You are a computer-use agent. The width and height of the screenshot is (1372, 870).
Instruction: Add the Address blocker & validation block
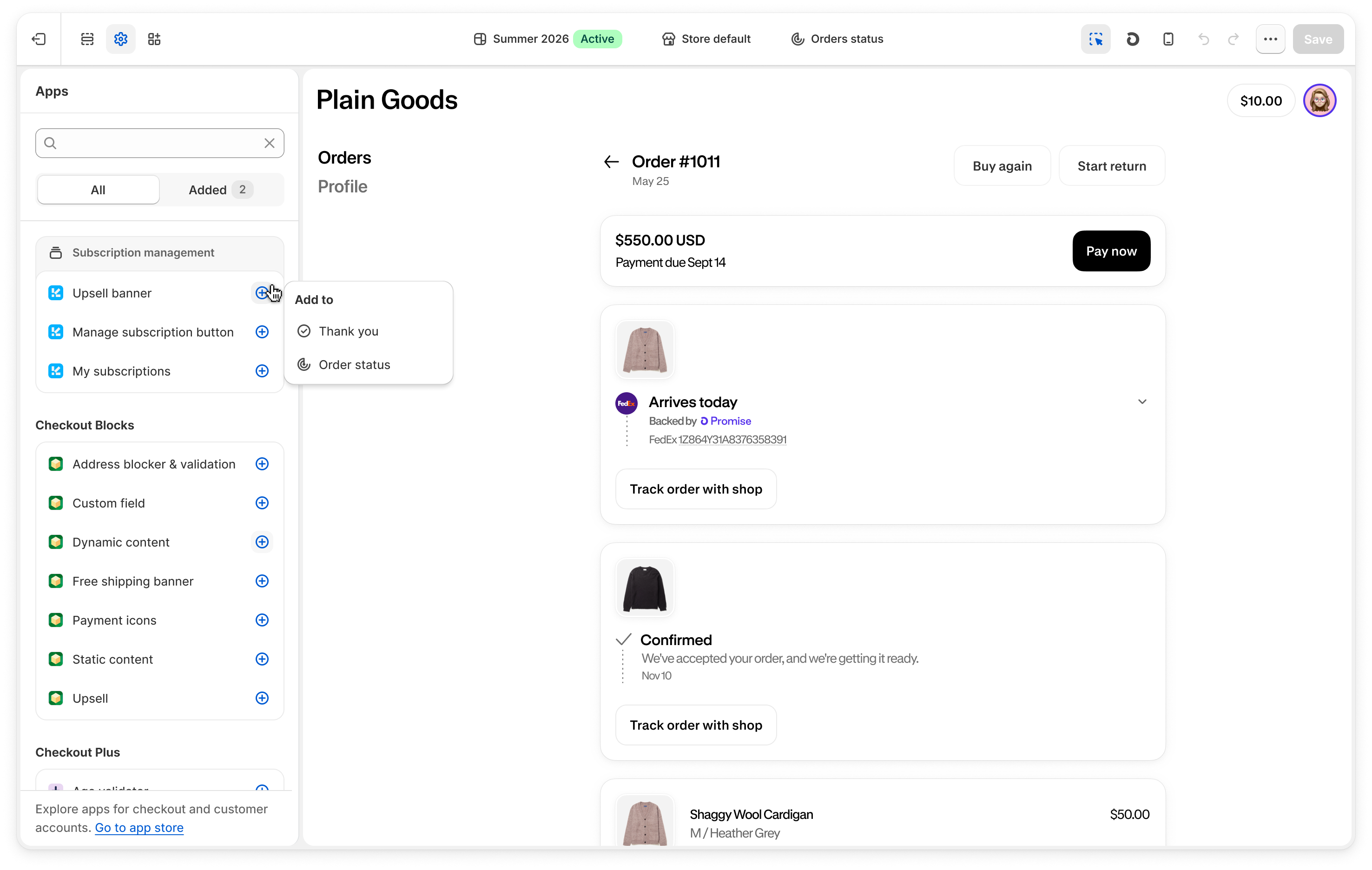pos(262,464)
